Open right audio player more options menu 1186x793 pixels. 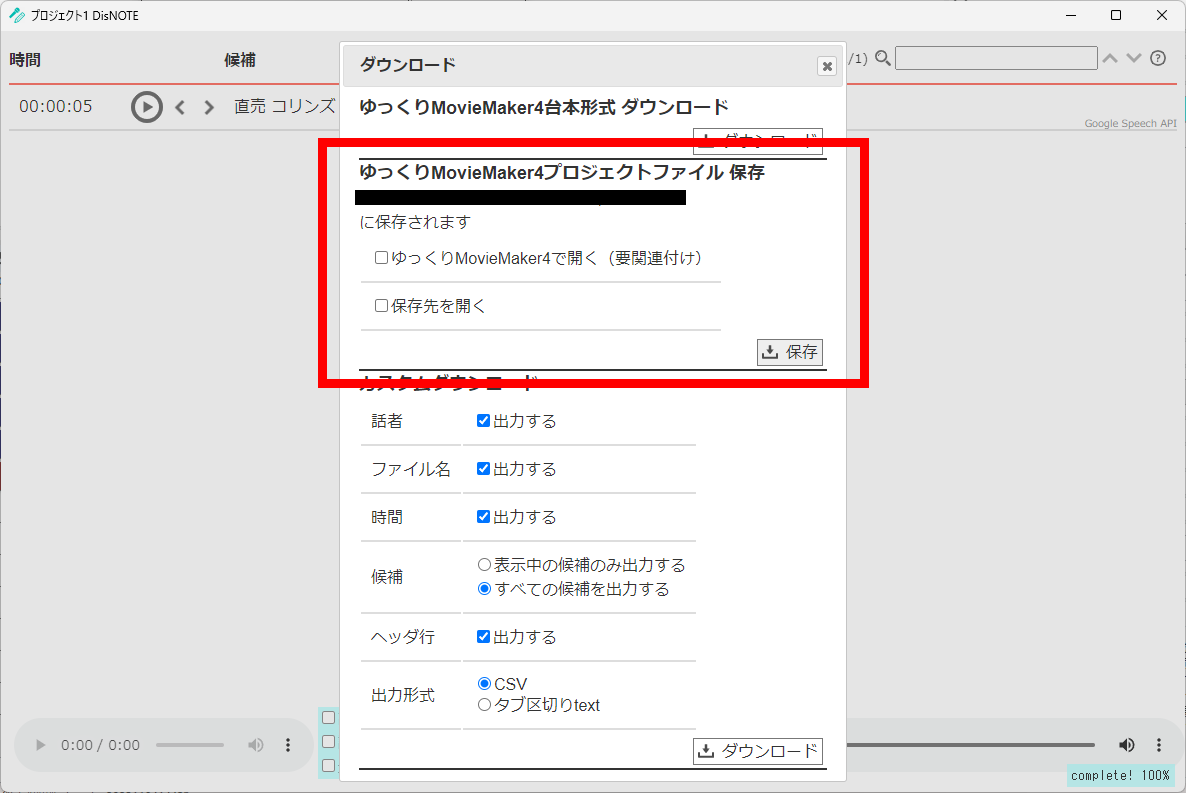pos(1158,745)
